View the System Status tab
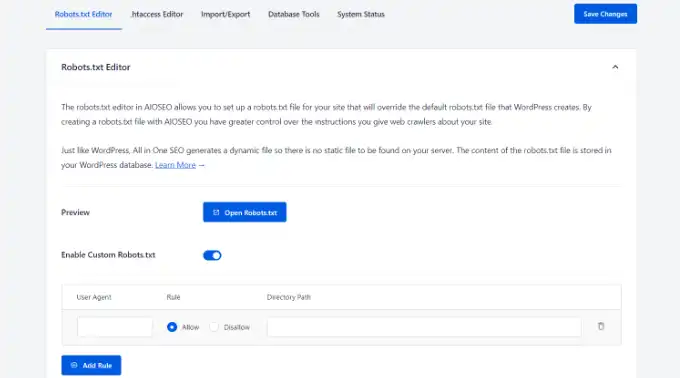Screen dimensions: 680x378 coord(361,14)
